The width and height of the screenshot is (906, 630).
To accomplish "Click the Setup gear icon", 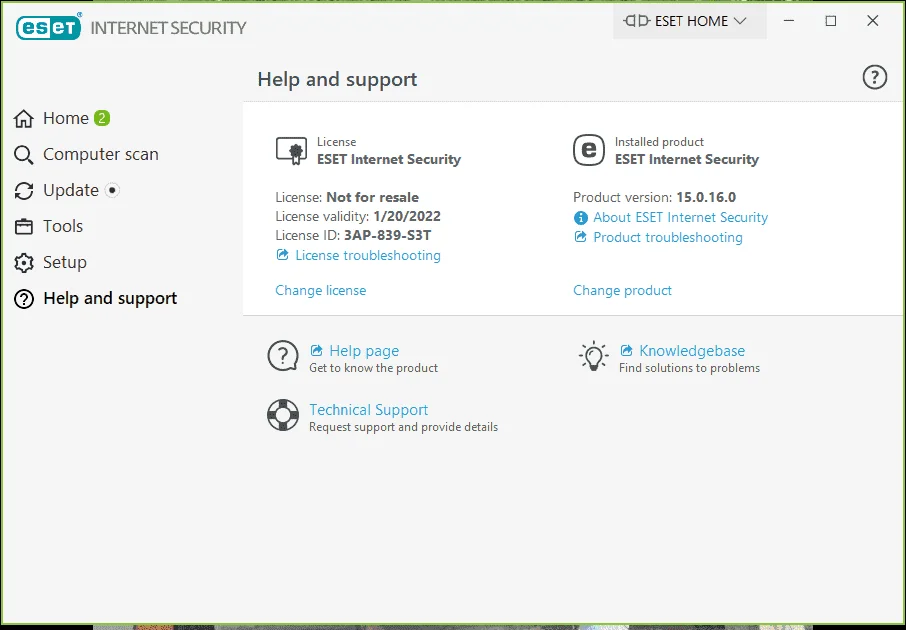I will tap(24, 263).
